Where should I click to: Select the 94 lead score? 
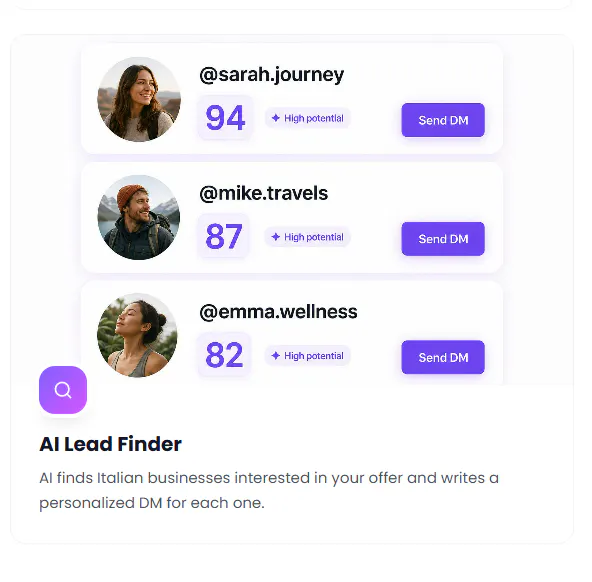tap(225, 118)
